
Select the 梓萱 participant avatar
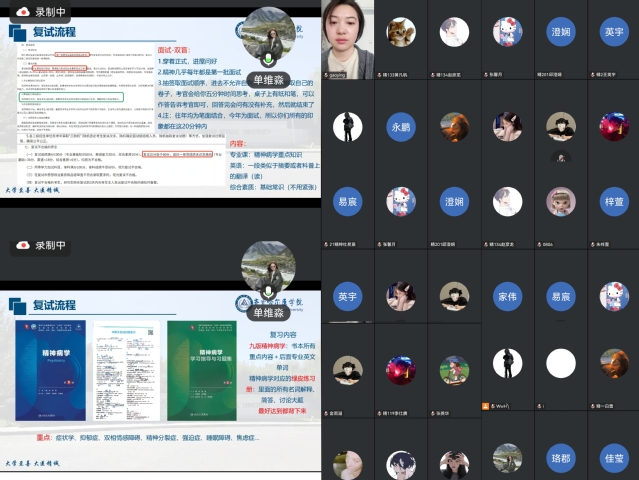coord(613,201)
